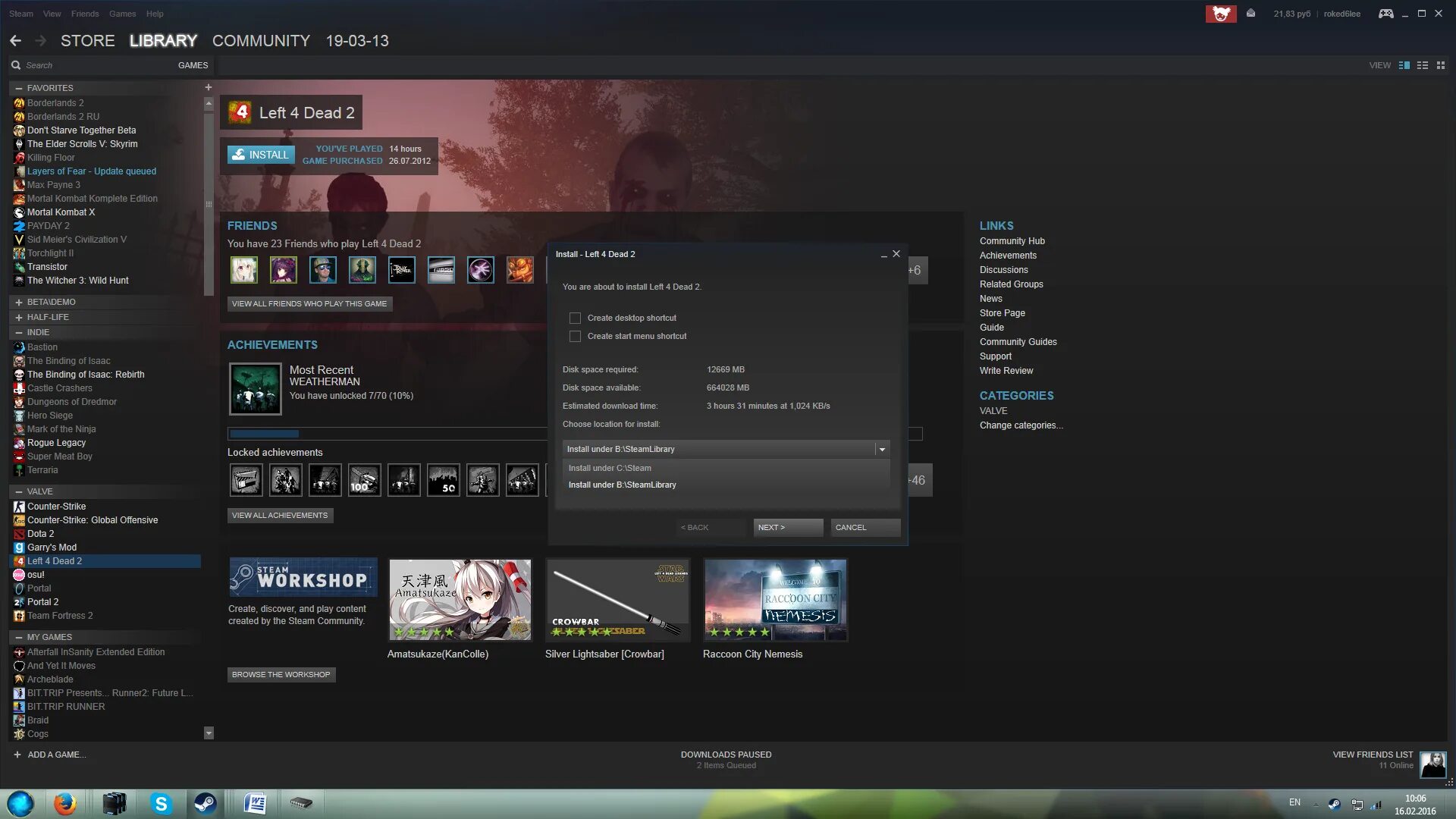Click the plus icon next to Favorites
This screenshot has width=1456, height=819.
[x=209, y=87]
